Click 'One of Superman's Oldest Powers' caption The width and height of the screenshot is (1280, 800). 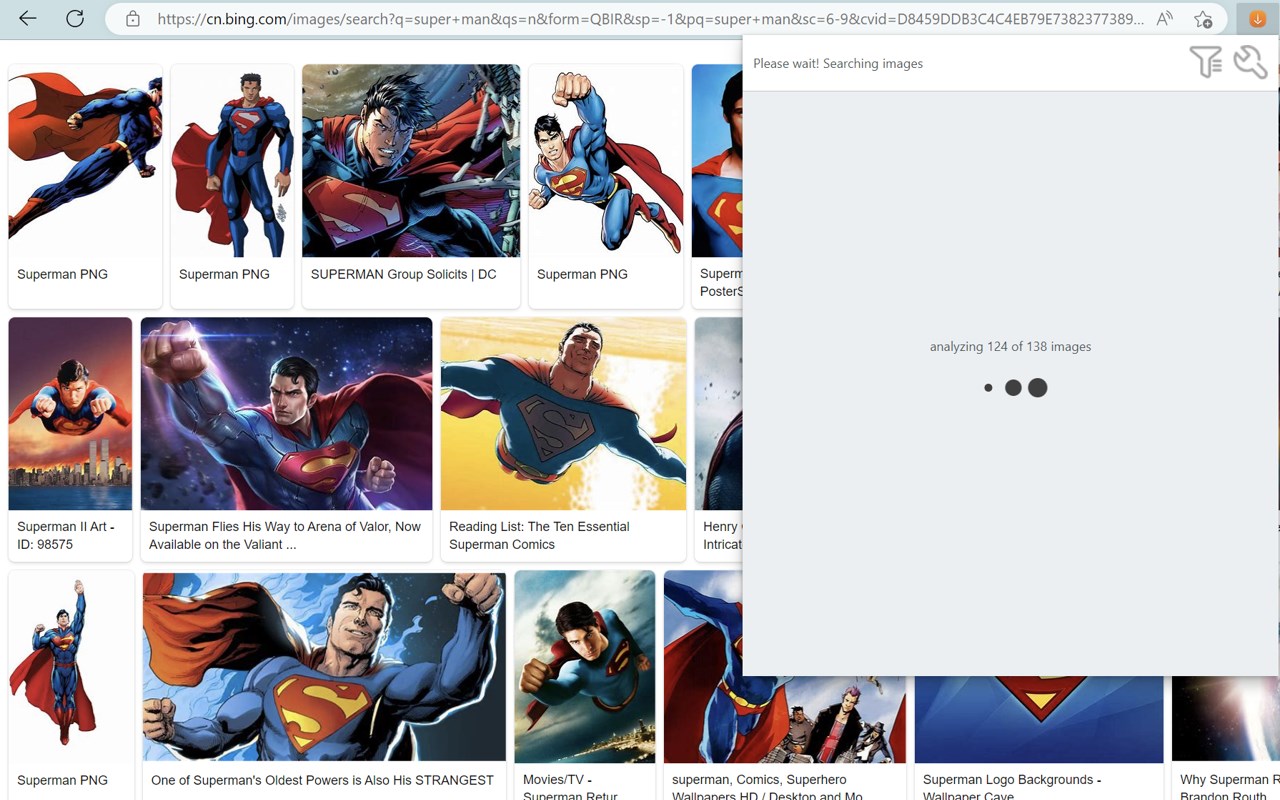[x=322, y=780]
